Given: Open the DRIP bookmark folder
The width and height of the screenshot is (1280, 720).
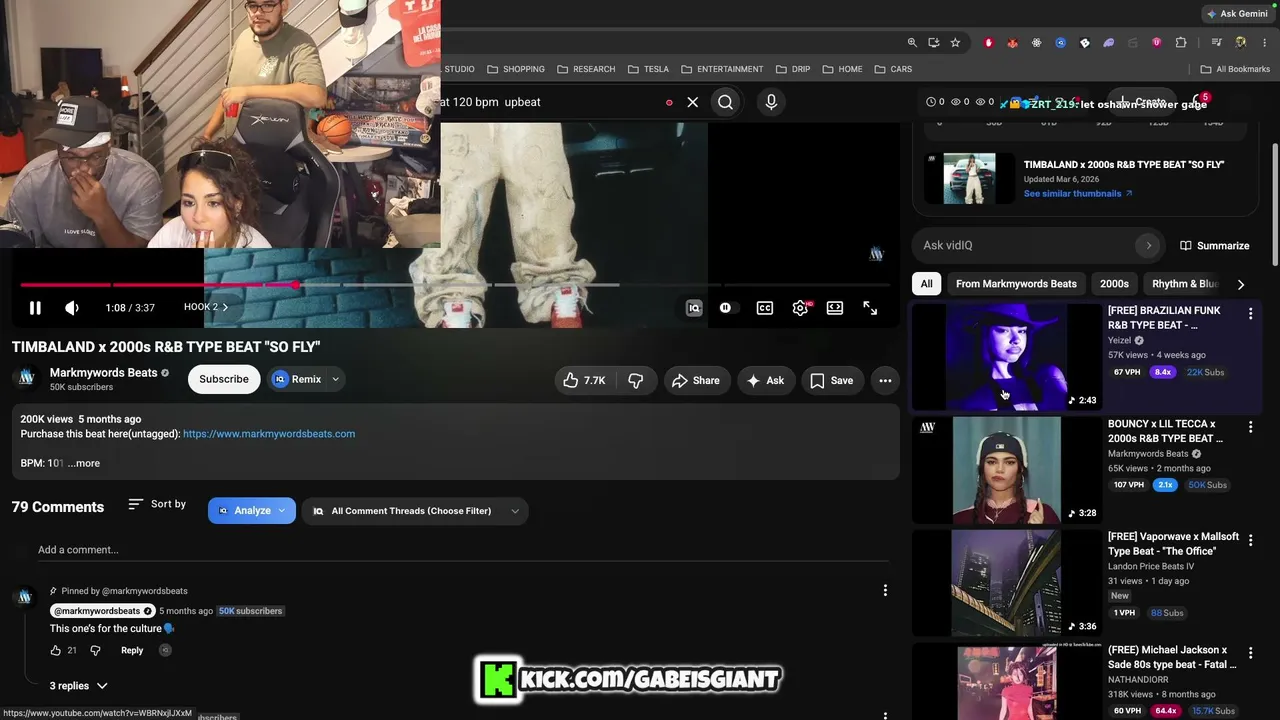Looking at the screenshot, I should (794, 69).
